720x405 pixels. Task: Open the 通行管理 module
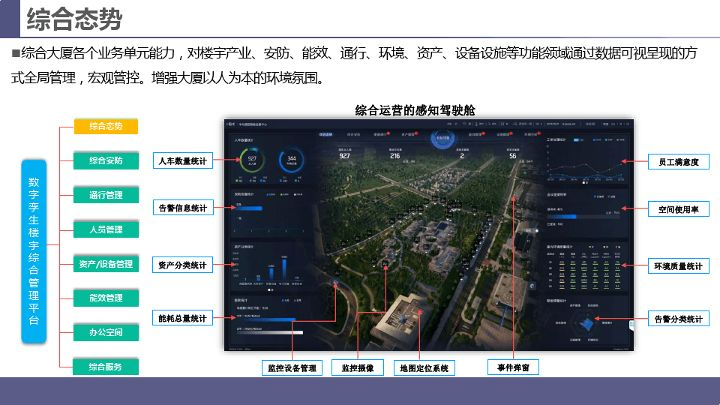point(106,195)
